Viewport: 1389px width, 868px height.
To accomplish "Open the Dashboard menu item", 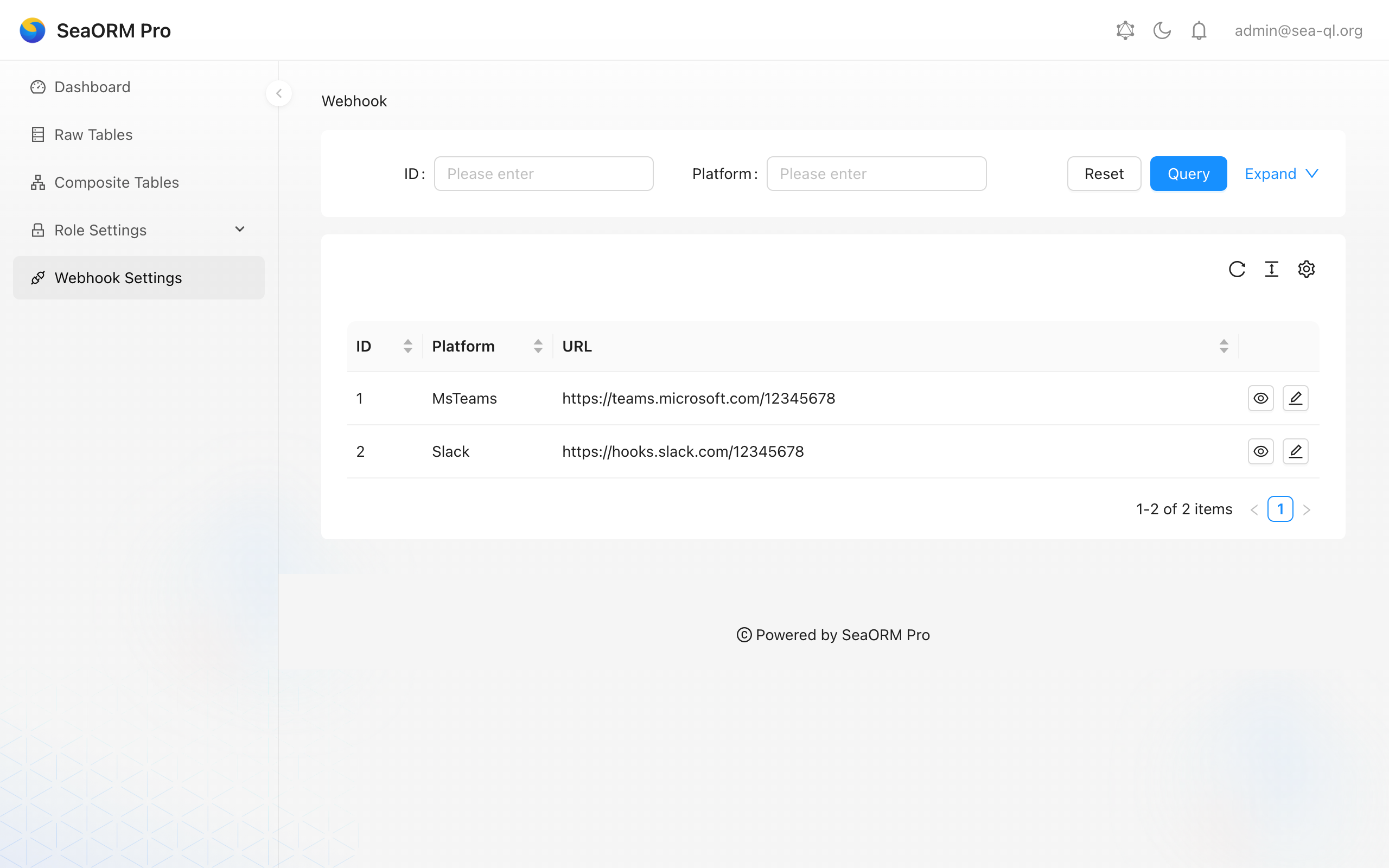I will [92, 87].
